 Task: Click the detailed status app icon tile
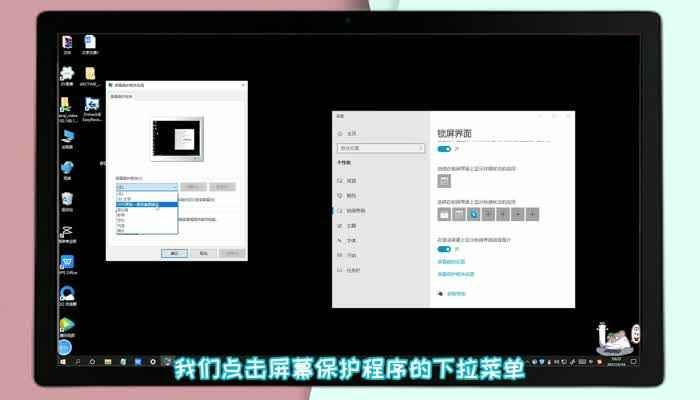(444, 182)
